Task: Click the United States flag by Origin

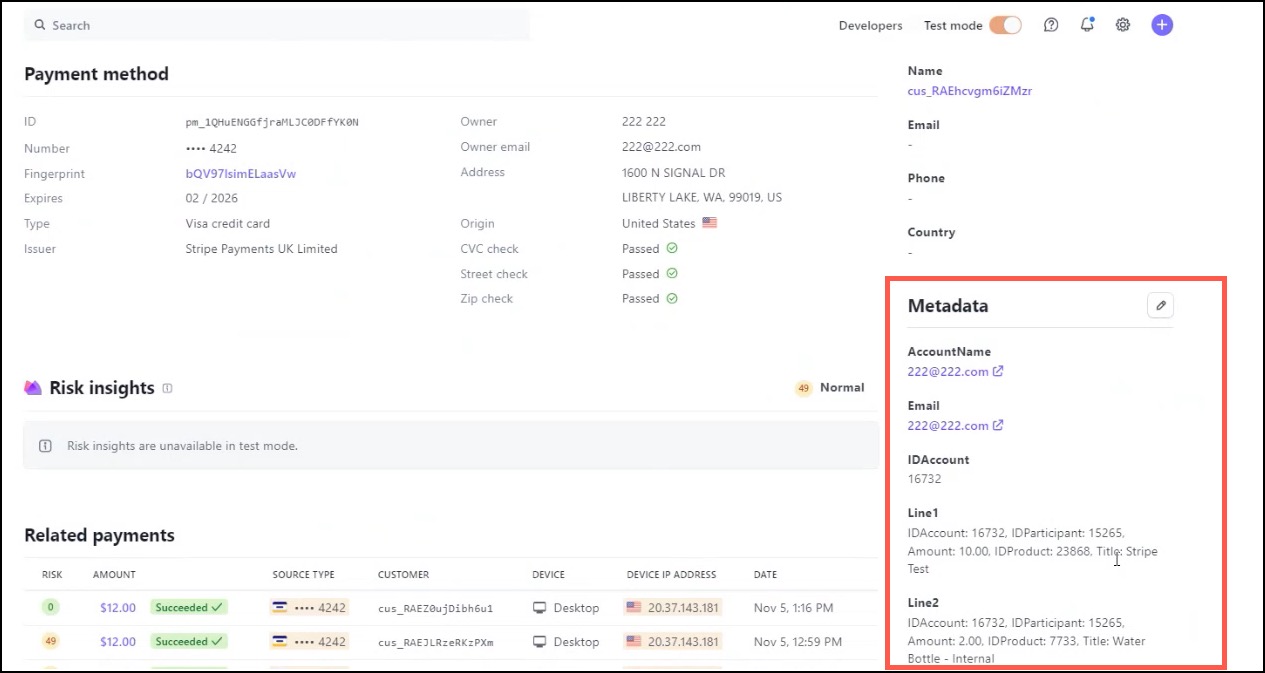Action: point(710,223)
